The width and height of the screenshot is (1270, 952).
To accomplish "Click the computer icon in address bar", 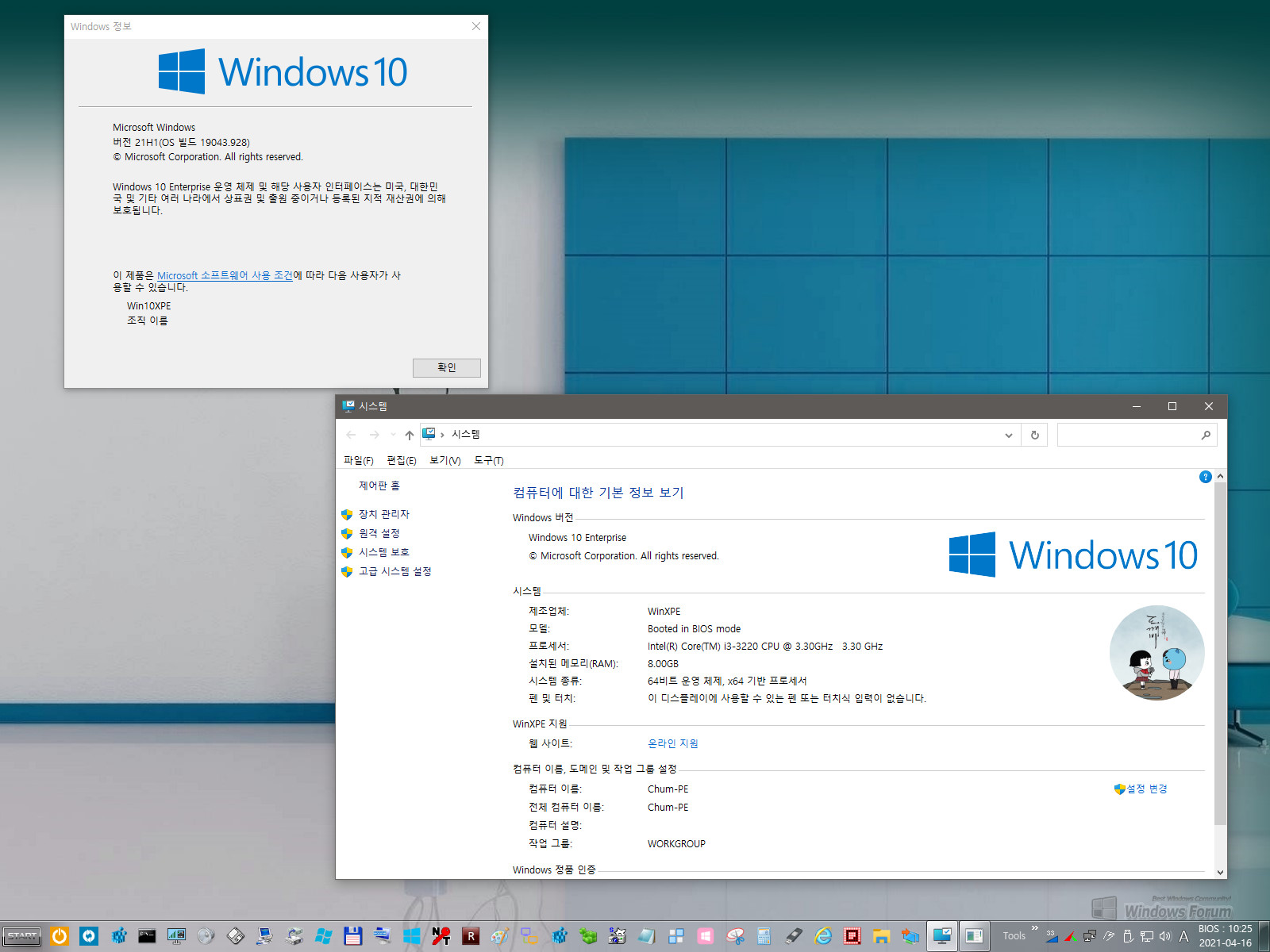I will pos(429,434).
